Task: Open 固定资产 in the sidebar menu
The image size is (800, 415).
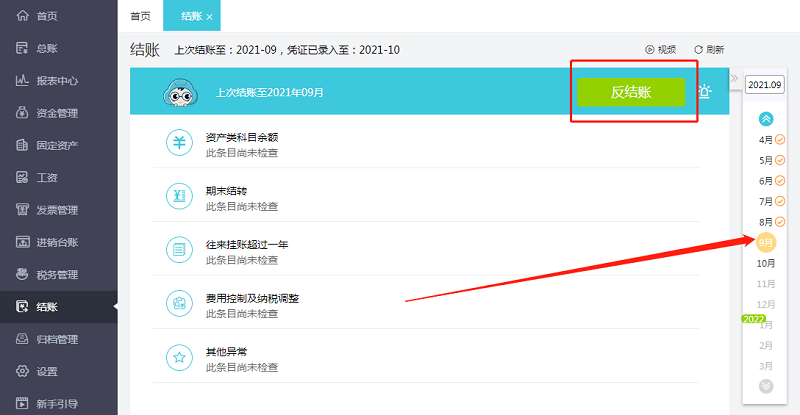Action: click(x=57, y=145)
